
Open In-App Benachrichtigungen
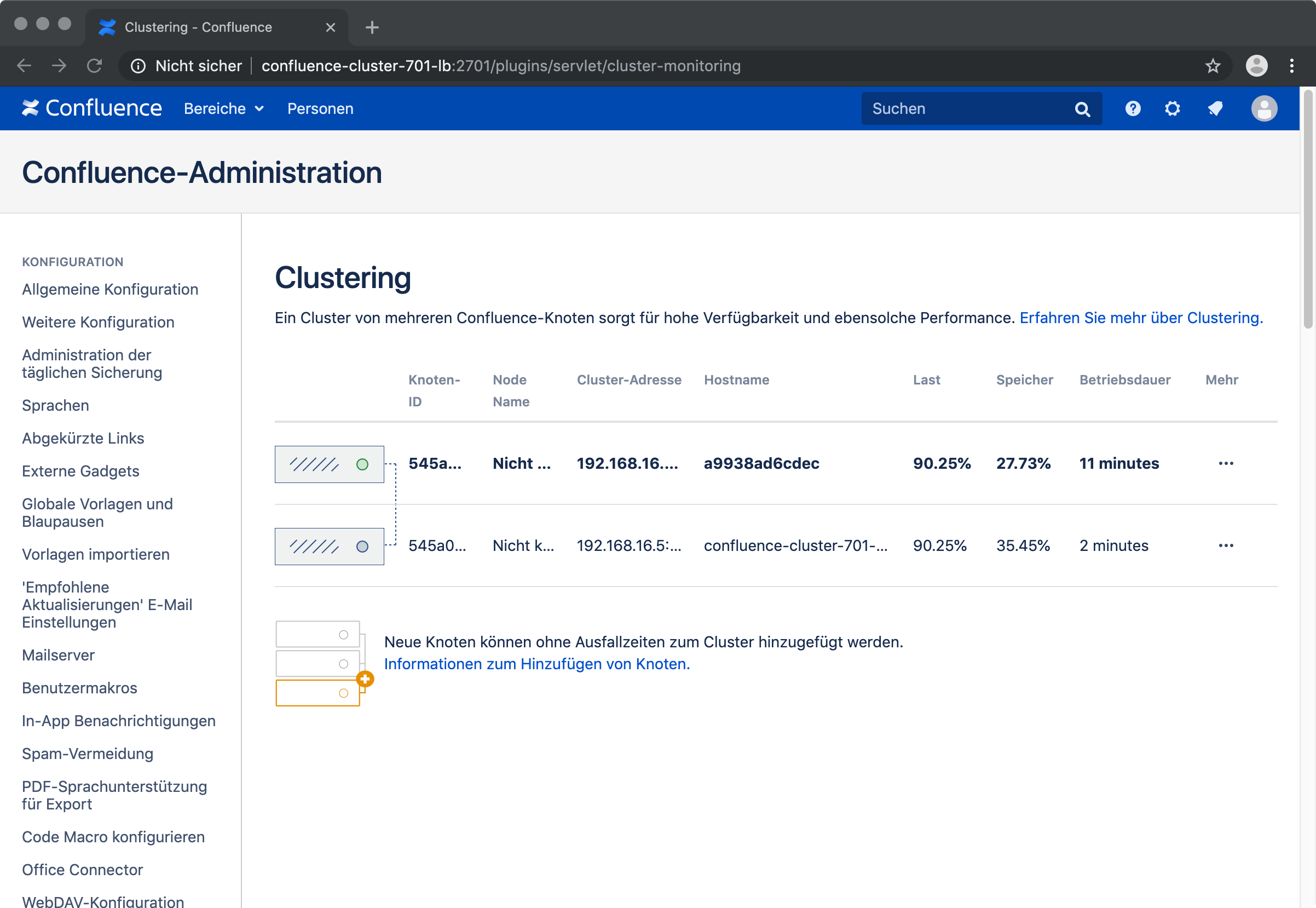[118, 721]
